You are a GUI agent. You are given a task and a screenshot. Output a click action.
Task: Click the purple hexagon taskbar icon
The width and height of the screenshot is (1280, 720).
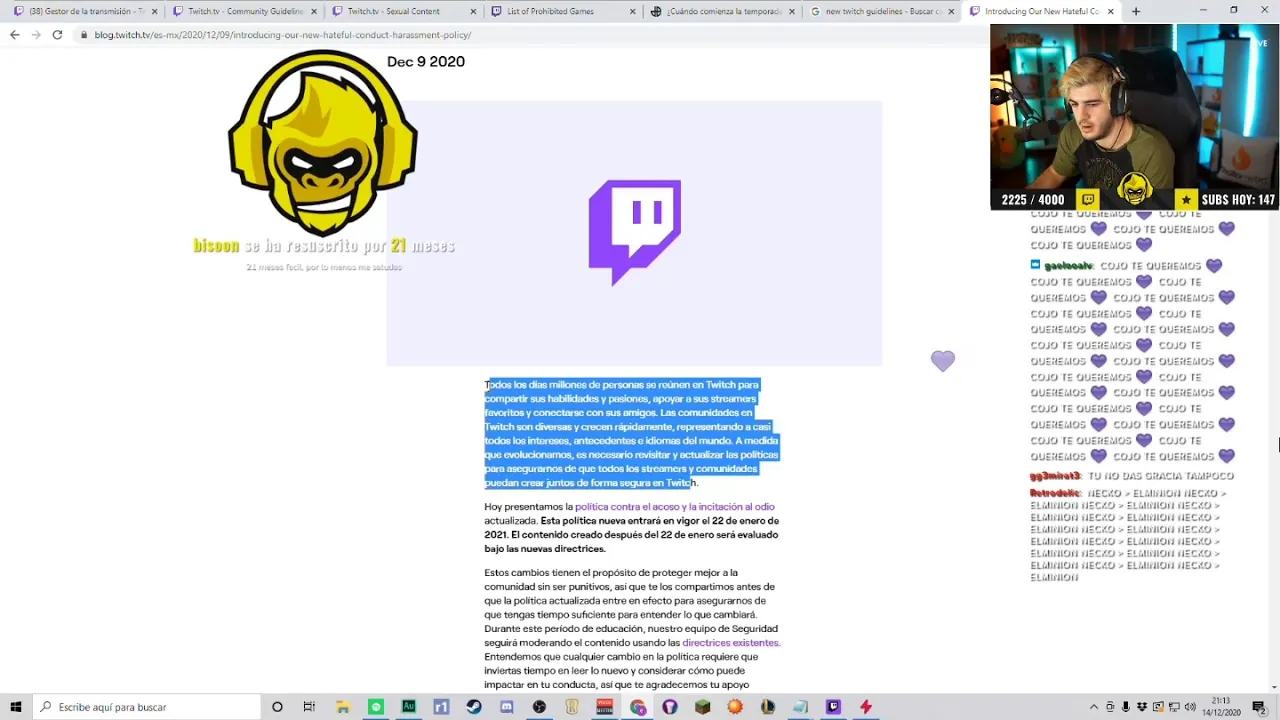670,707
